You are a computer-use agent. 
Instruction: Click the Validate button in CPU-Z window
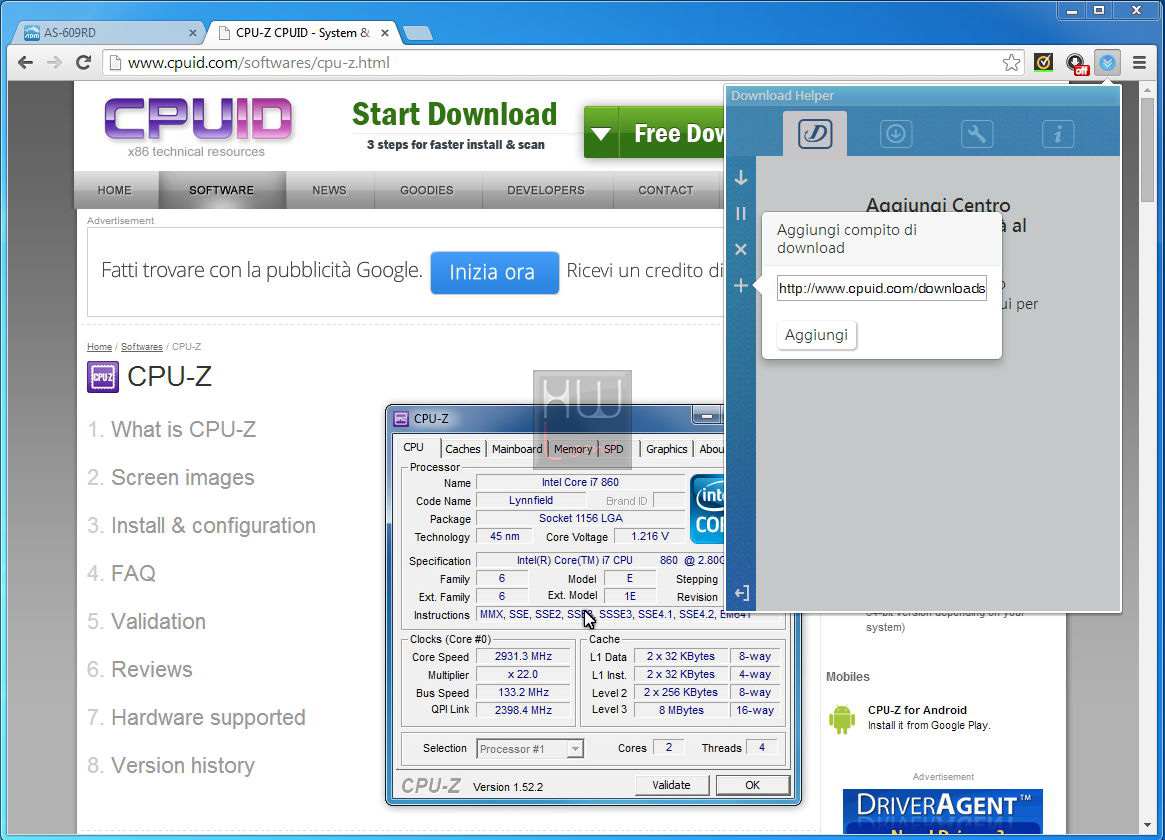click(x=672, y=785)
